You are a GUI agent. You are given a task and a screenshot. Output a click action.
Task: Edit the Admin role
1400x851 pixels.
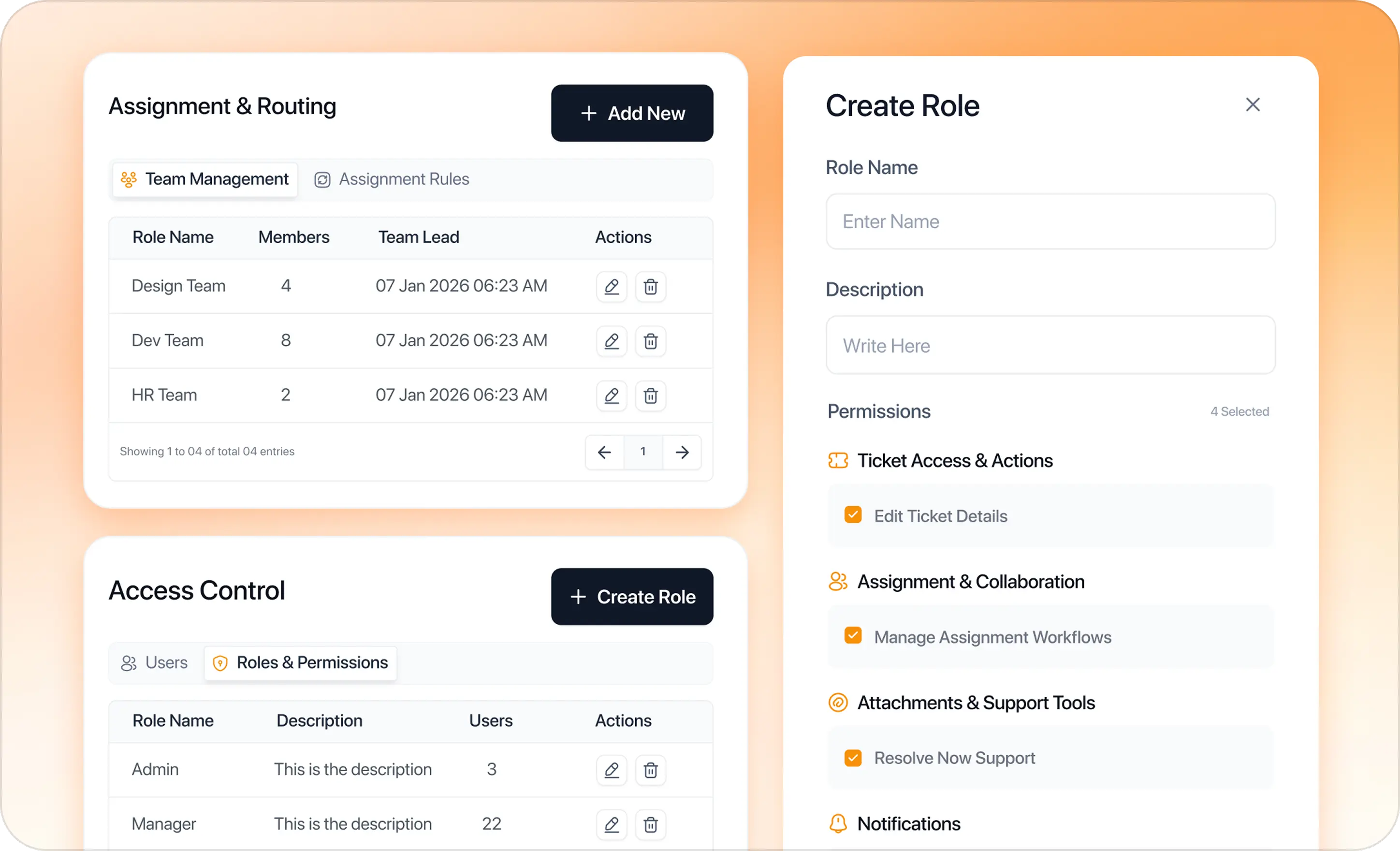pos(612,770)
